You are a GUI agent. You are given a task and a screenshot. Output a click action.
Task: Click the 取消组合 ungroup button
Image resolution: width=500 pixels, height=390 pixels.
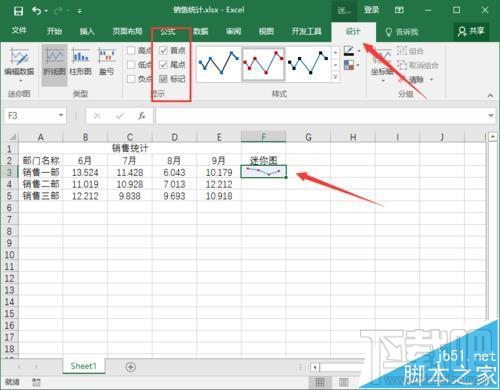pos(418,65)
